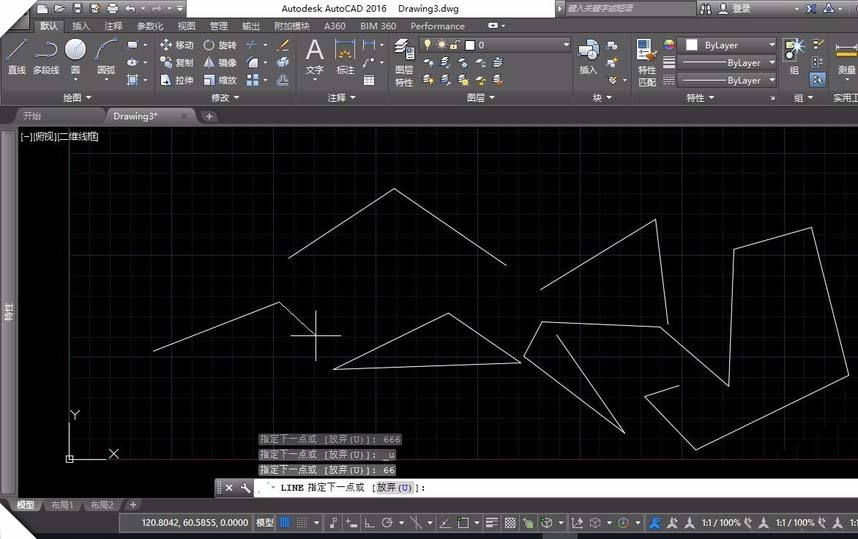858x539 pixels.
Task: Activate the Move (移动) command
Action: pos(176,45)
